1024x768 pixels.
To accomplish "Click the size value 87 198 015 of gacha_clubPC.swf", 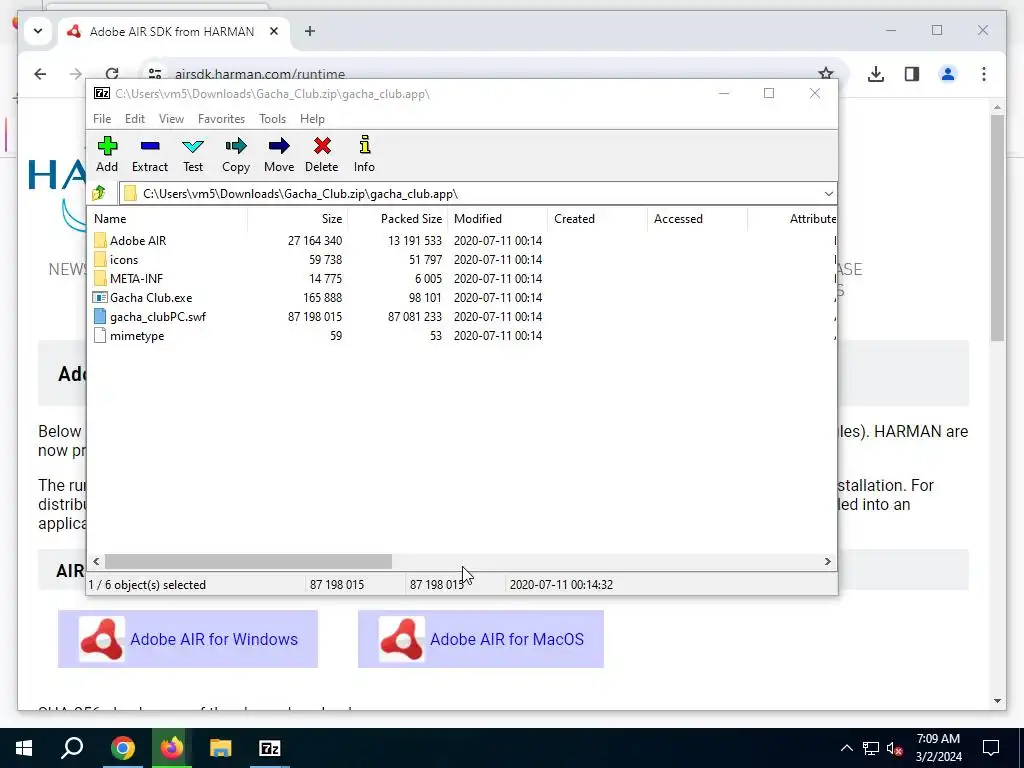I will click(x=315, y=316).
